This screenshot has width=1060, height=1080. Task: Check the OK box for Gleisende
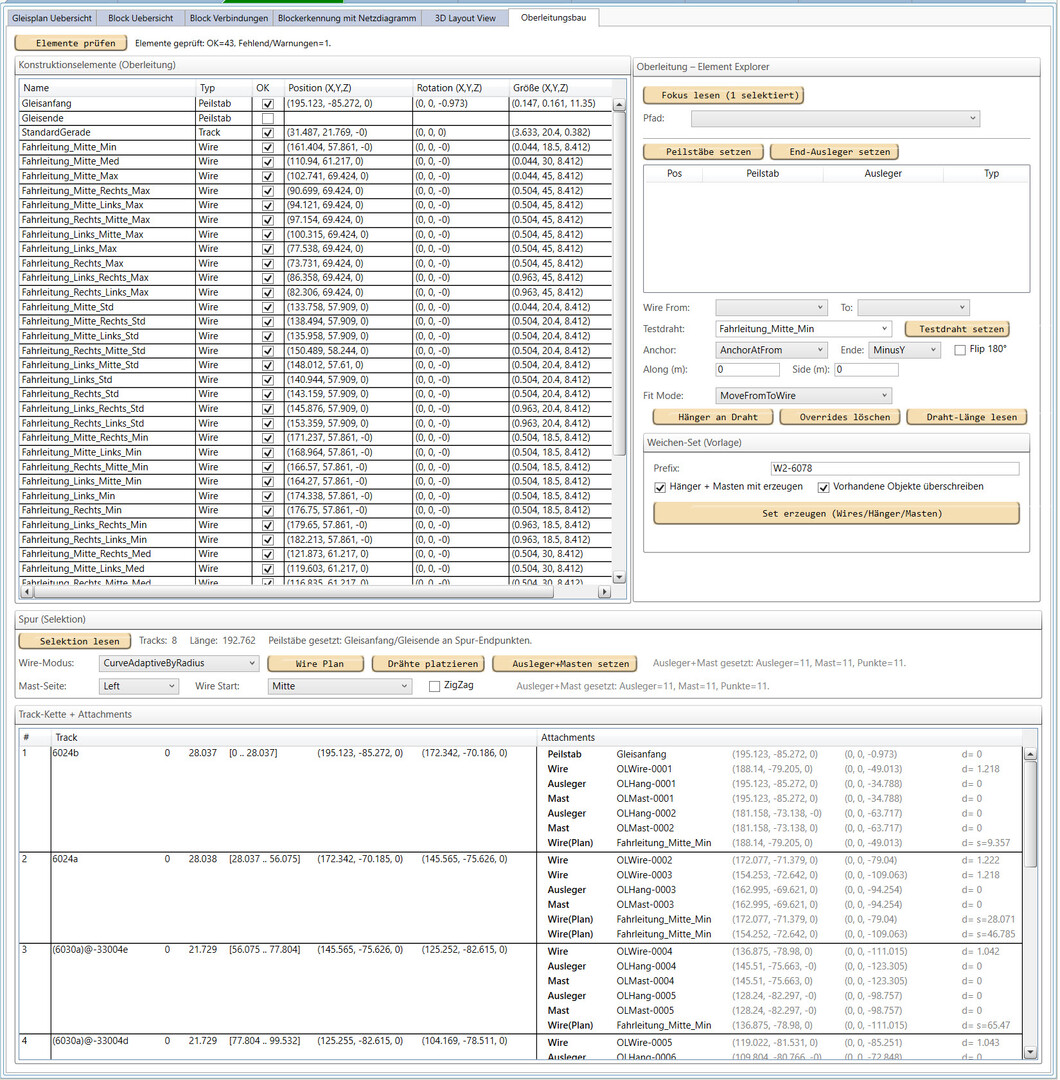click(267, 119)
